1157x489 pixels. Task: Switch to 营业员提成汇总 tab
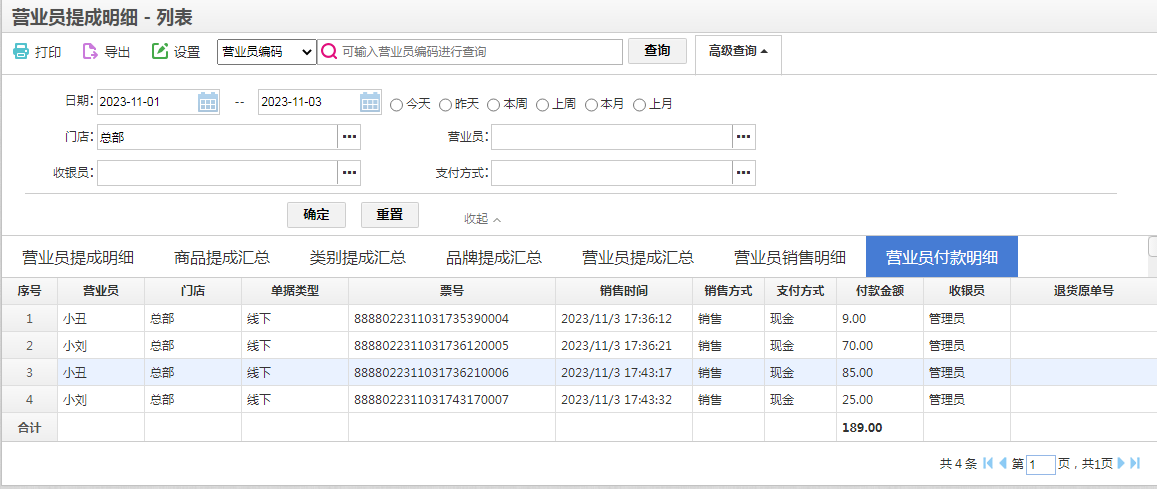638,257
